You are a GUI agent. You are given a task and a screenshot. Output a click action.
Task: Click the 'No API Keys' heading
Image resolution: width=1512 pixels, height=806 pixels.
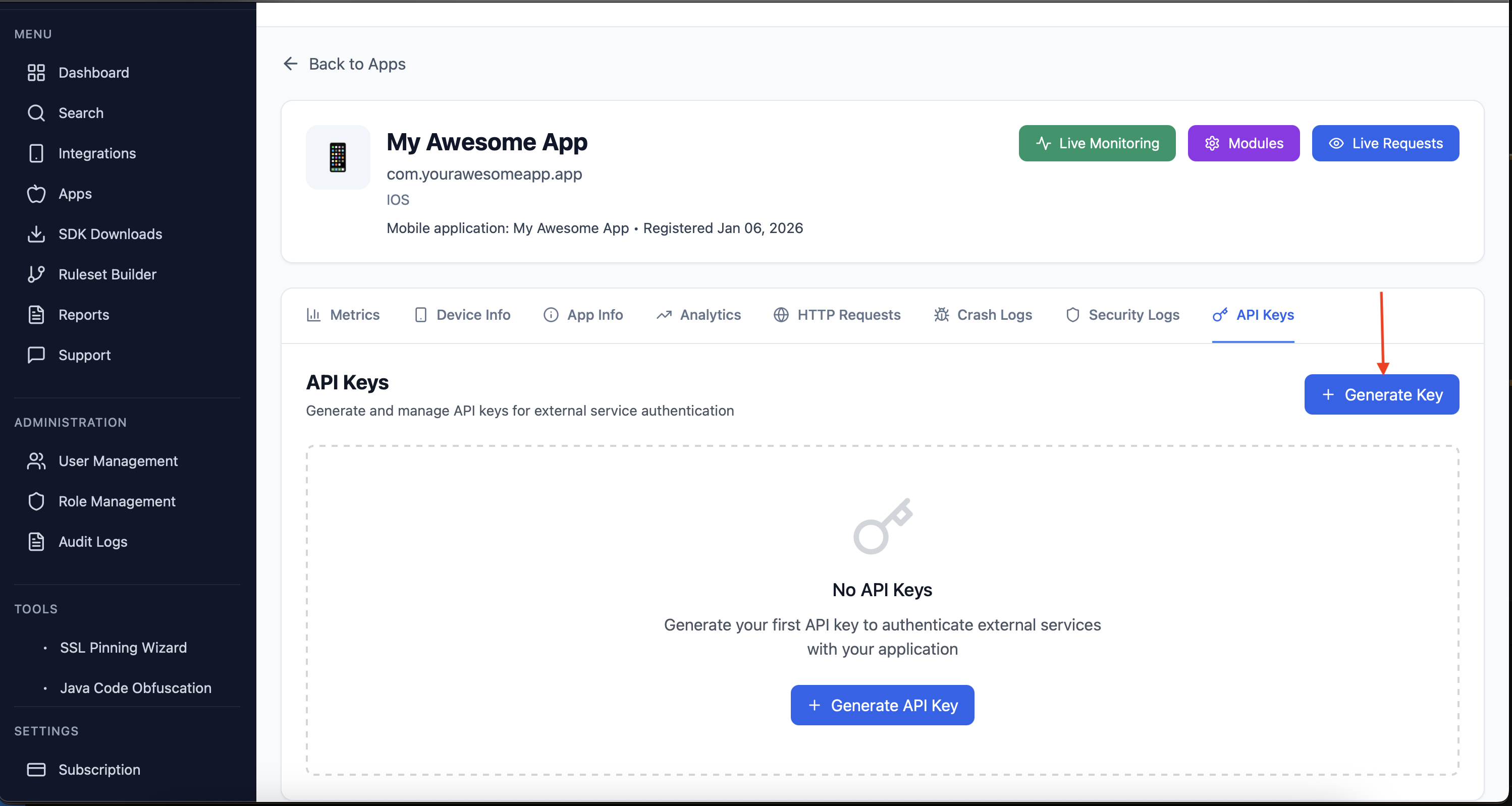pos(882,590)
